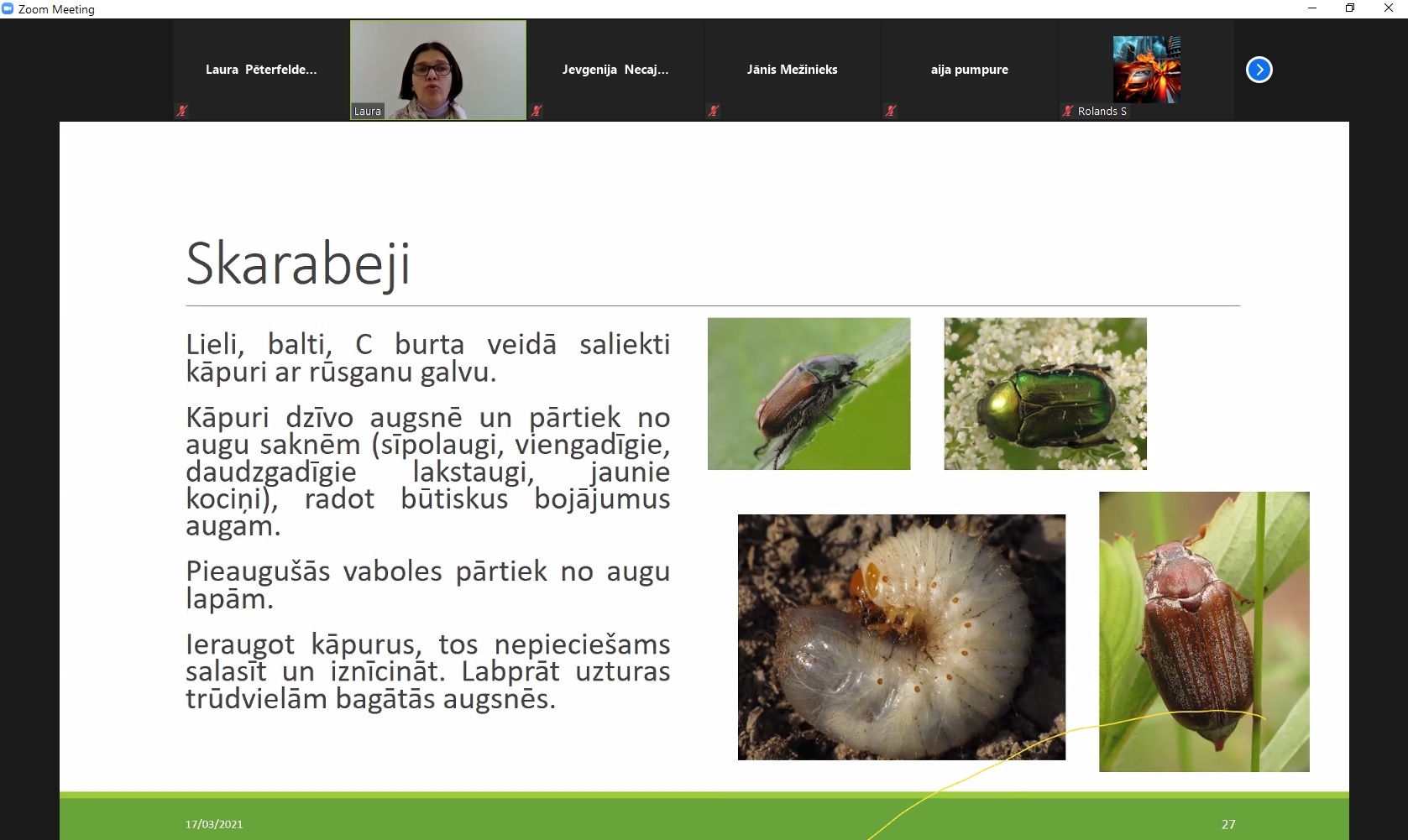1408x840 pixels.
Task: Close the Zoom Meeting window
Action: (x=1389, y=8)
